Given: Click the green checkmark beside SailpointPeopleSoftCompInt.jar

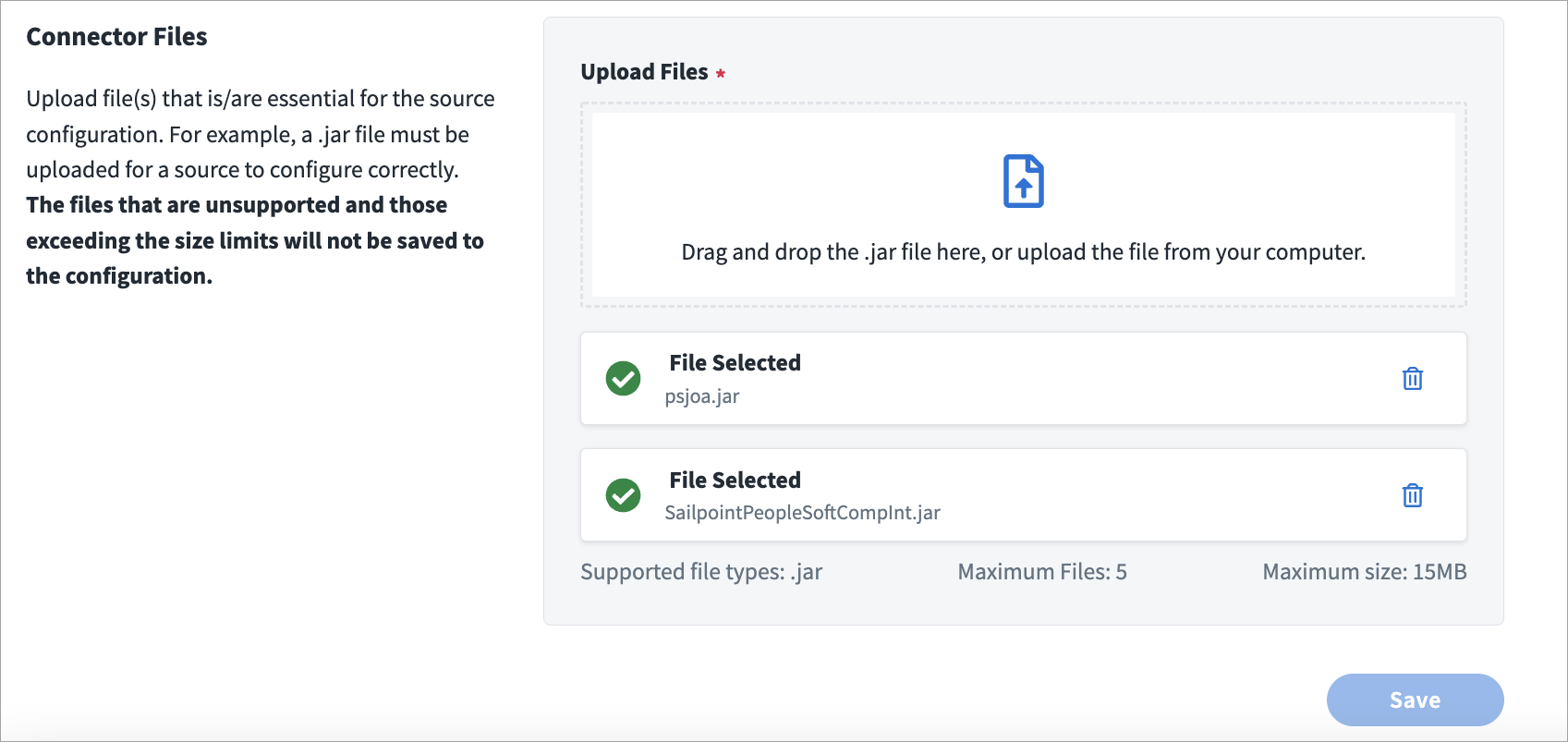Looking at the screenshot, I should tap(623, 495).
